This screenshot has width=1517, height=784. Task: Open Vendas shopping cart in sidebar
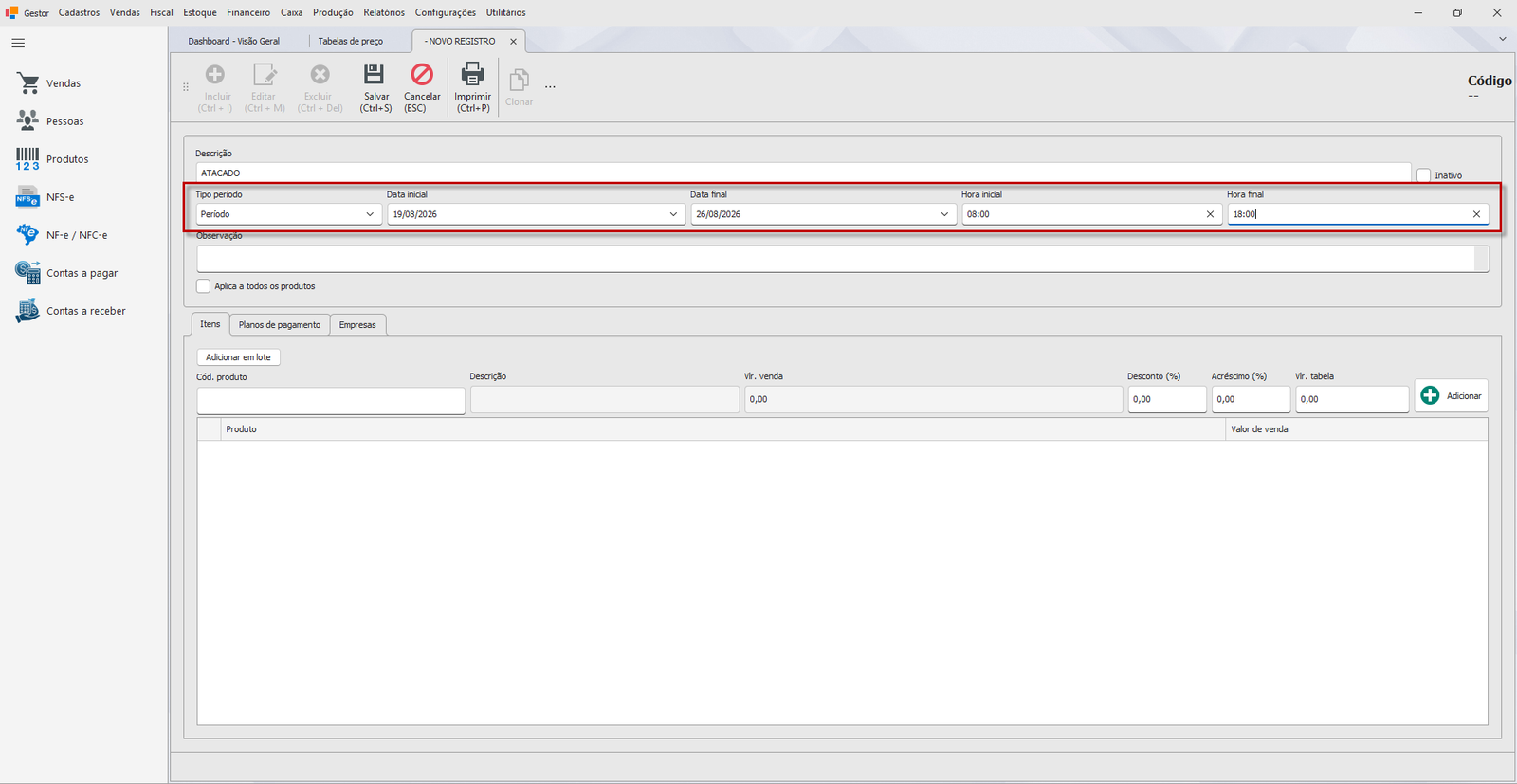tap(28, 83)
